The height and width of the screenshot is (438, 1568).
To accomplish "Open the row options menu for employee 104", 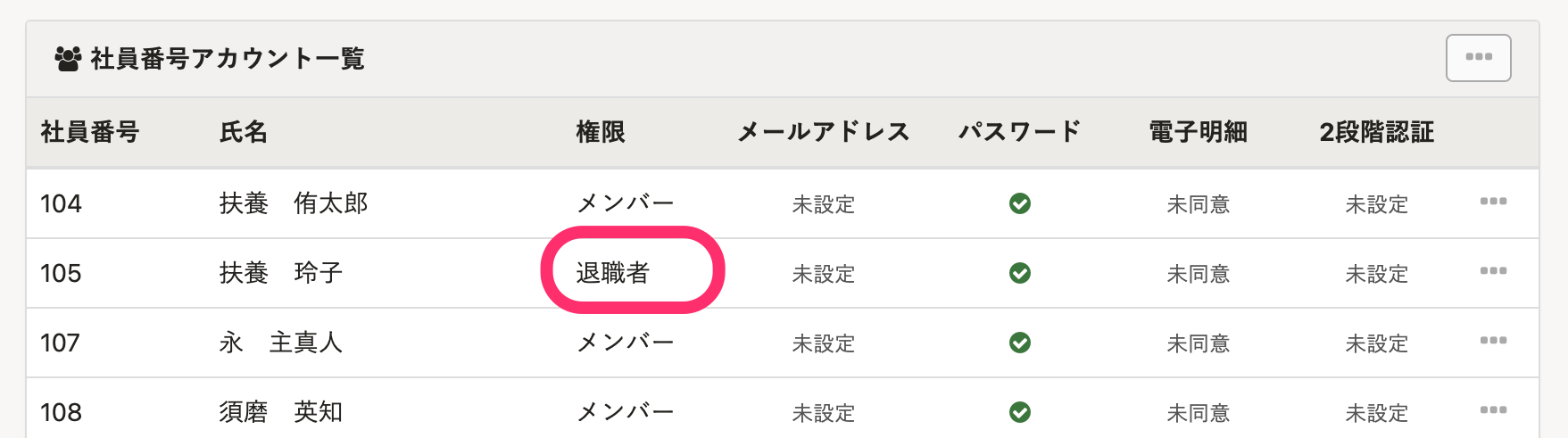I will click(1493, 202).
